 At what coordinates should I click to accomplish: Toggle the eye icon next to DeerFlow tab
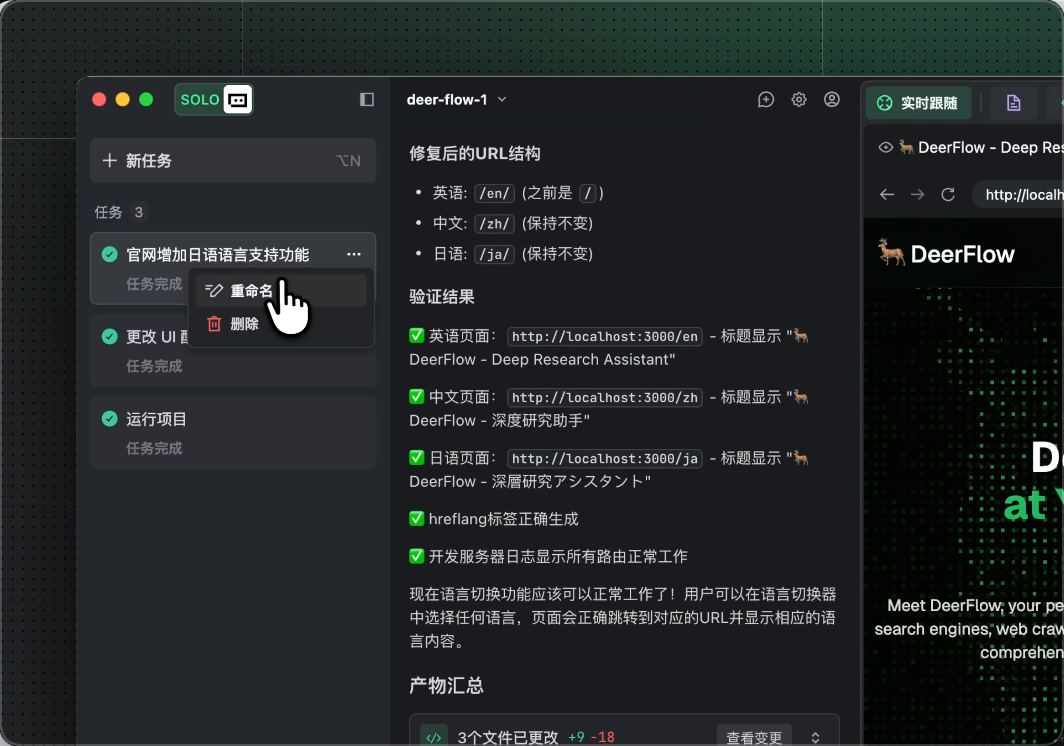[885, 147]
